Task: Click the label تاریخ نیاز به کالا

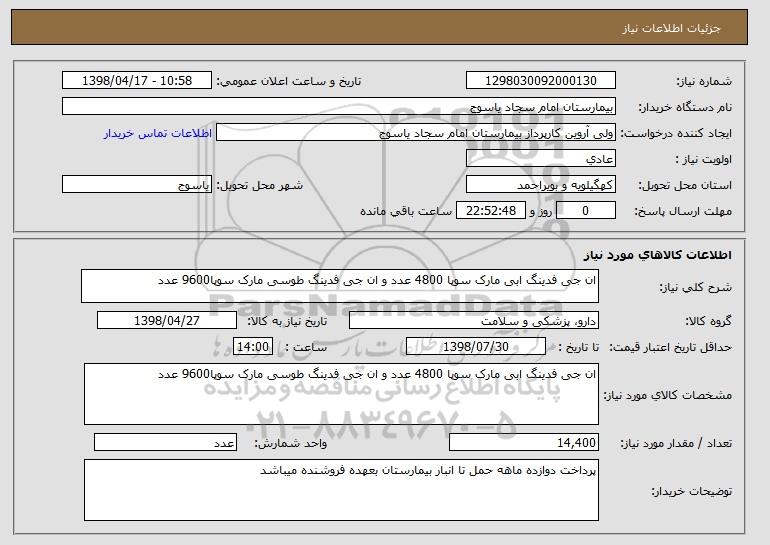Action: point(287,321)
